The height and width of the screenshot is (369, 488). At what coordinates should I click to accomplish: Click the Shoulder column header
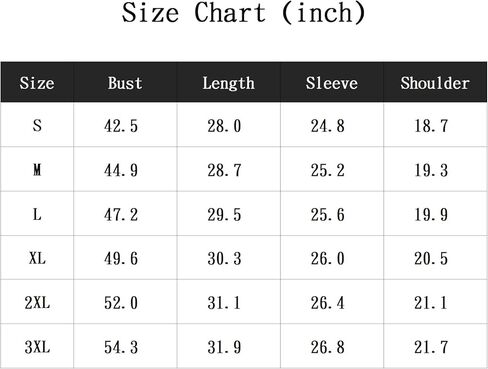coord(435,83)
